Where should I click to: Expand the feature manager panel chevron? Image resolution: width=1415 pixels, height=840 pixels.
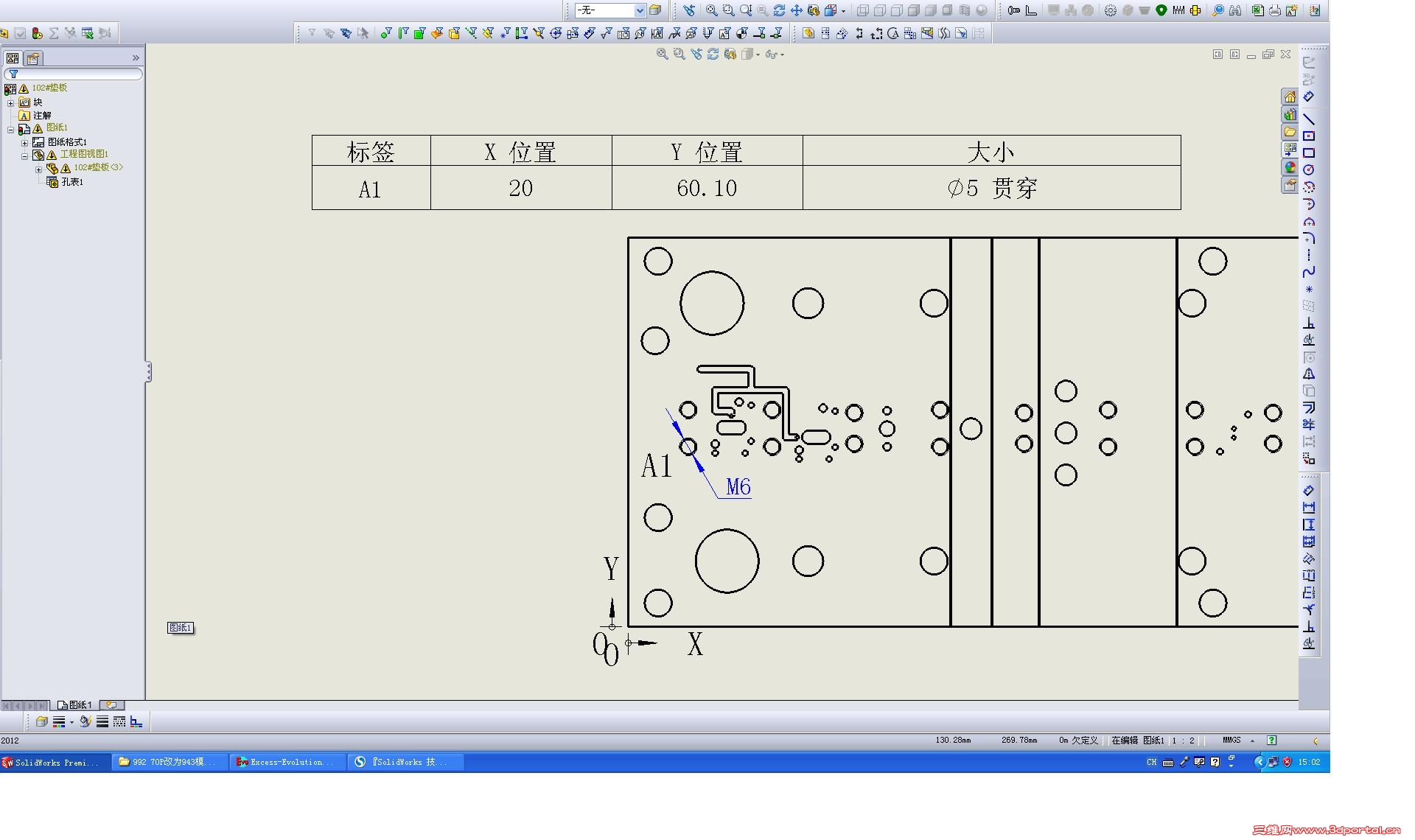click(136, 57)
